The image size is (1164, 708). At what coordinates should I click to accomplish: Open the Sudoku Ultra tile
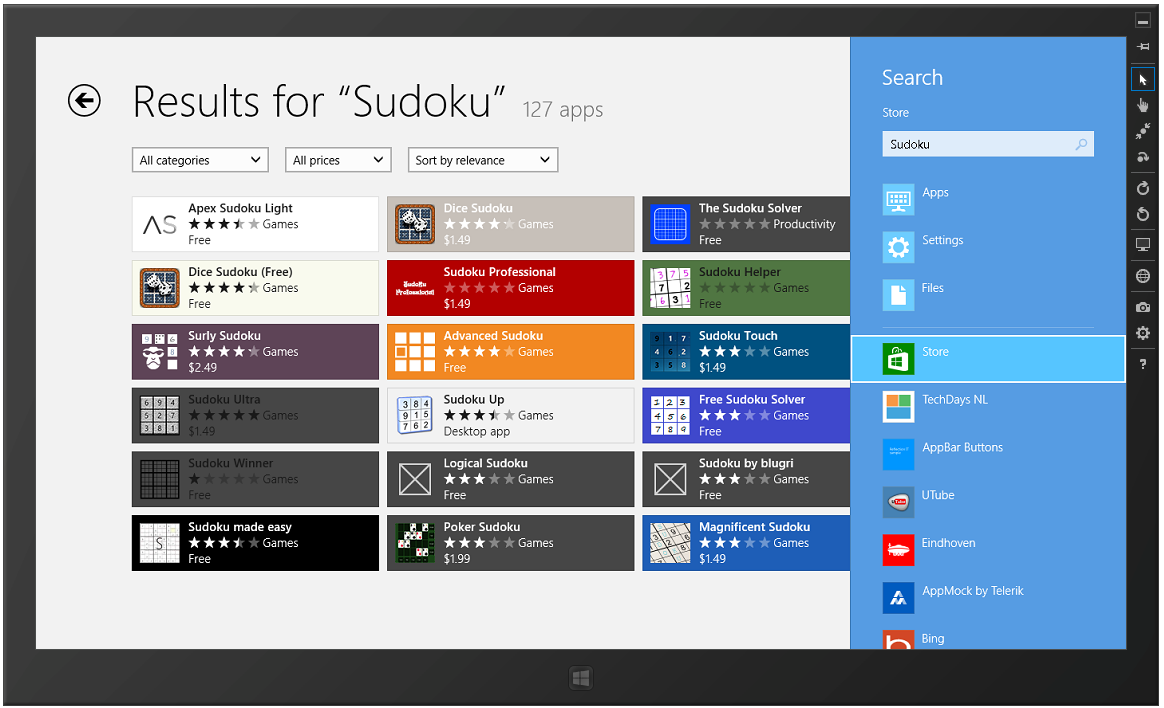tap(255, 416)
